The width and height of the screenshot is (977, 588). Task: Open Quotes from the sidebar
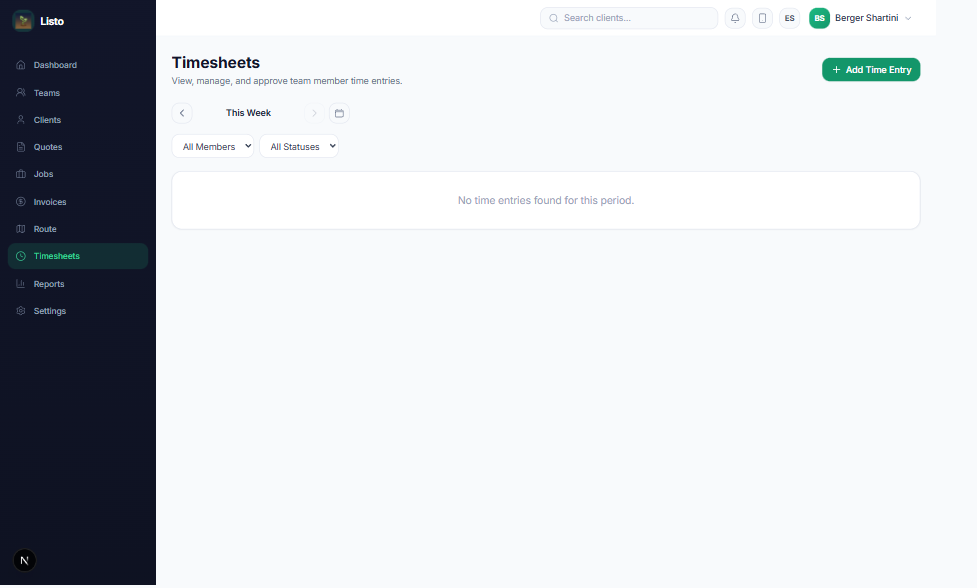click(x=78, y=147)
